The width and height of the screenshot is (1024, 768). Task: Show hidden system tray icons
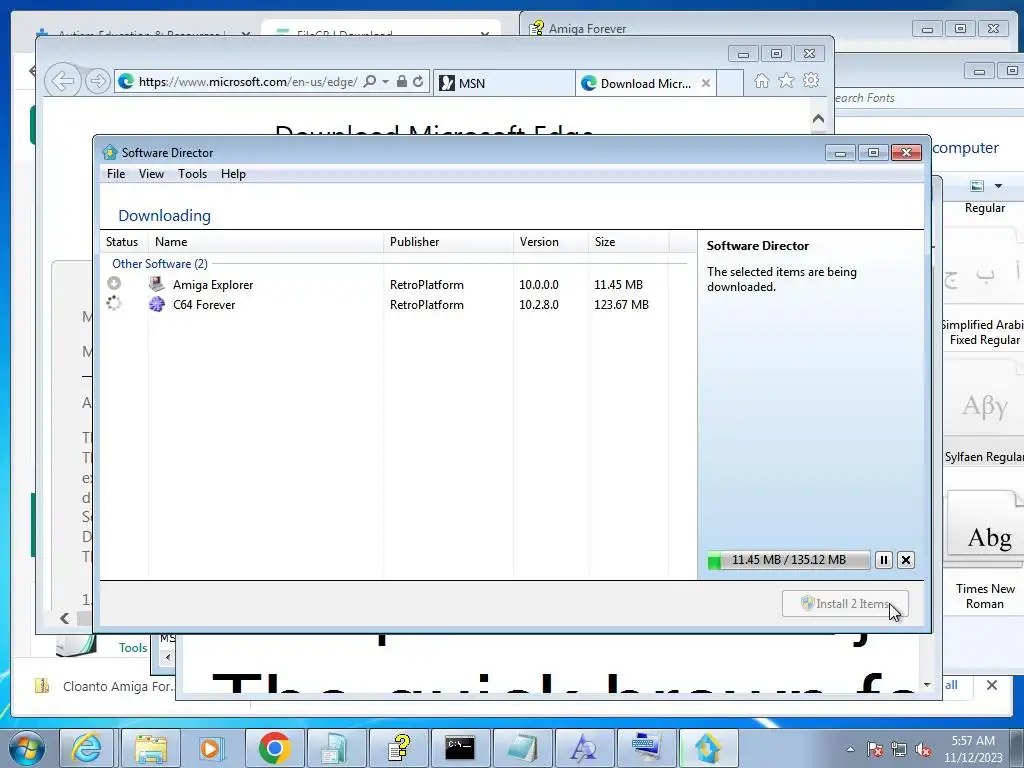(850, 749)
